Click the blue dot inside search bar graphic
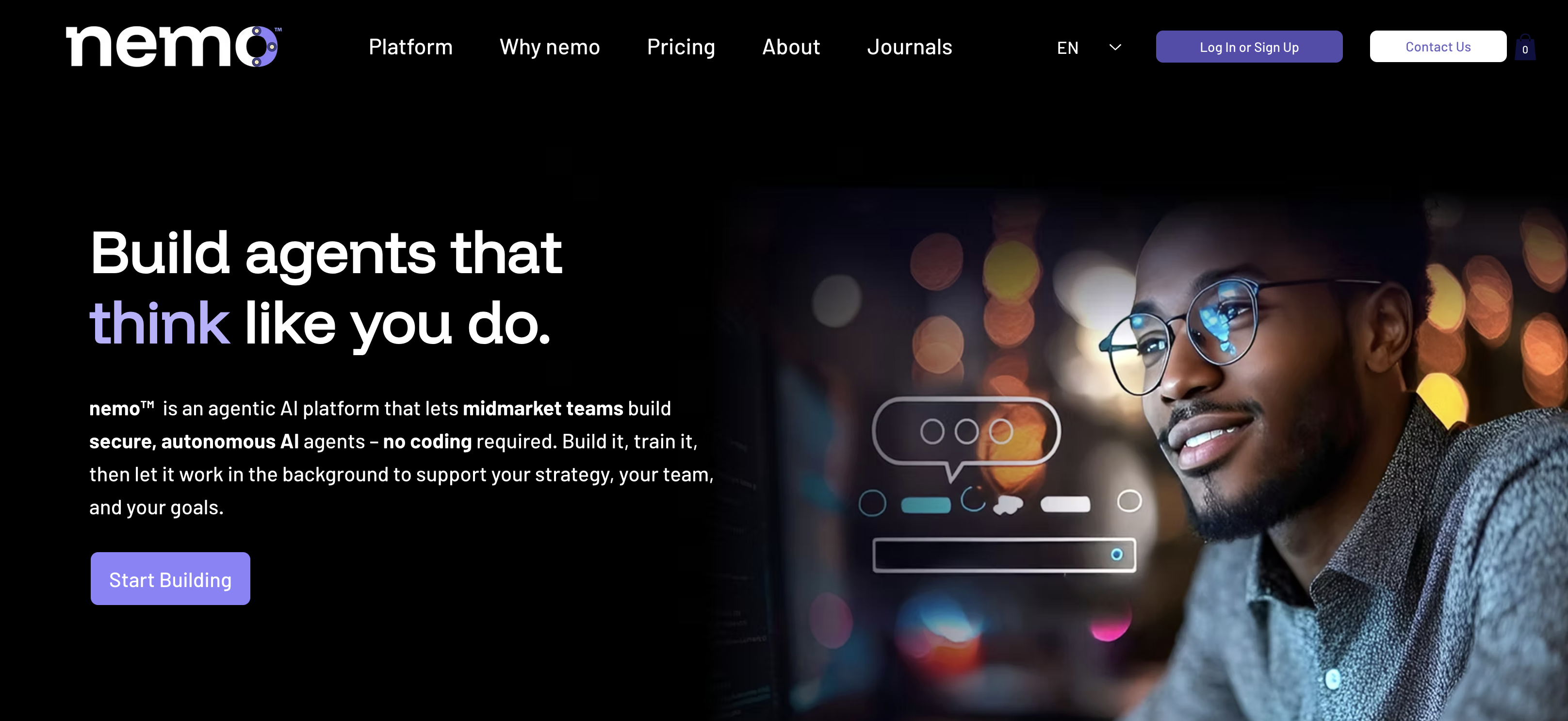The image size is (1568, 721). [x=1116, y=554]
